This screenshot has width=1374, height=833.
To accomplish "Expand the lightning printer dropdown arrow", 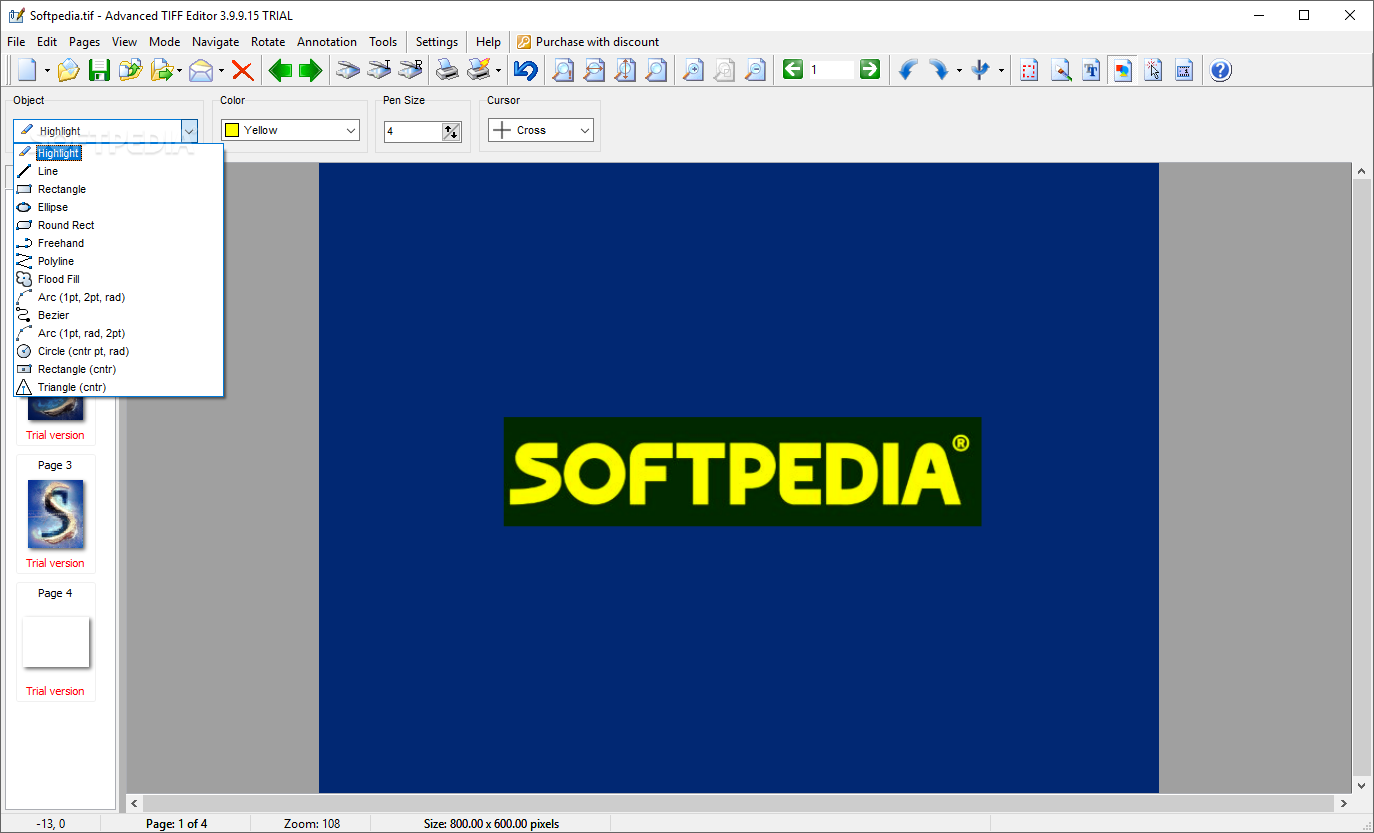I will click(x=498, y=70).
